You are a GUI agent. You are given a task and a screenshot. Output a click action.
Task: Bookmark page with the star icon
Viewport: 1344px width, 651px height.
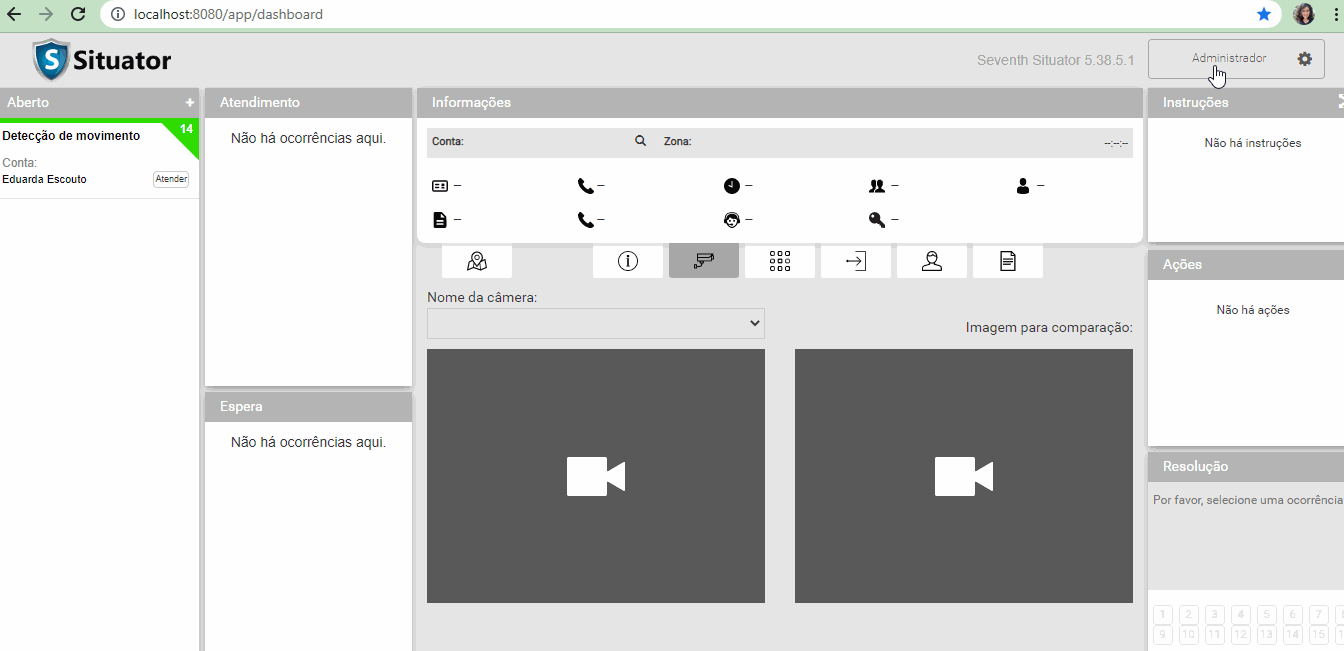tap(1264, 15)
